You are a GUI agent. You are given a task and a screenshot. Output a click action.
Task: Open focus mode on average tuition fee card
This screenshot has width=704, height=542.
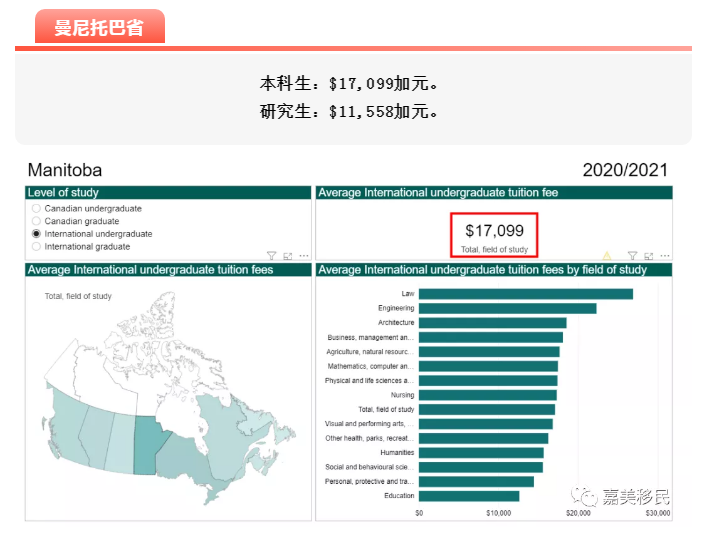pyautogui.click(x=647, y=256)
